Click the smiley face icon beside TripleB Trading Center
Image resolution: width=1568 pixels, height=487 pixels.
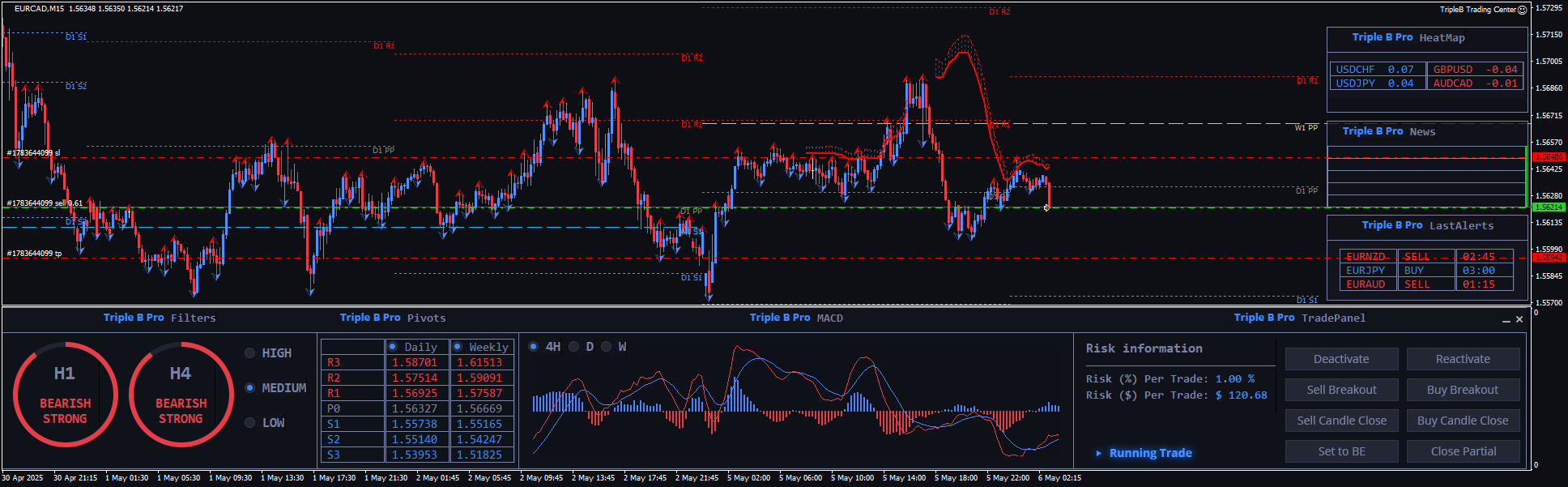[1522, 10]
